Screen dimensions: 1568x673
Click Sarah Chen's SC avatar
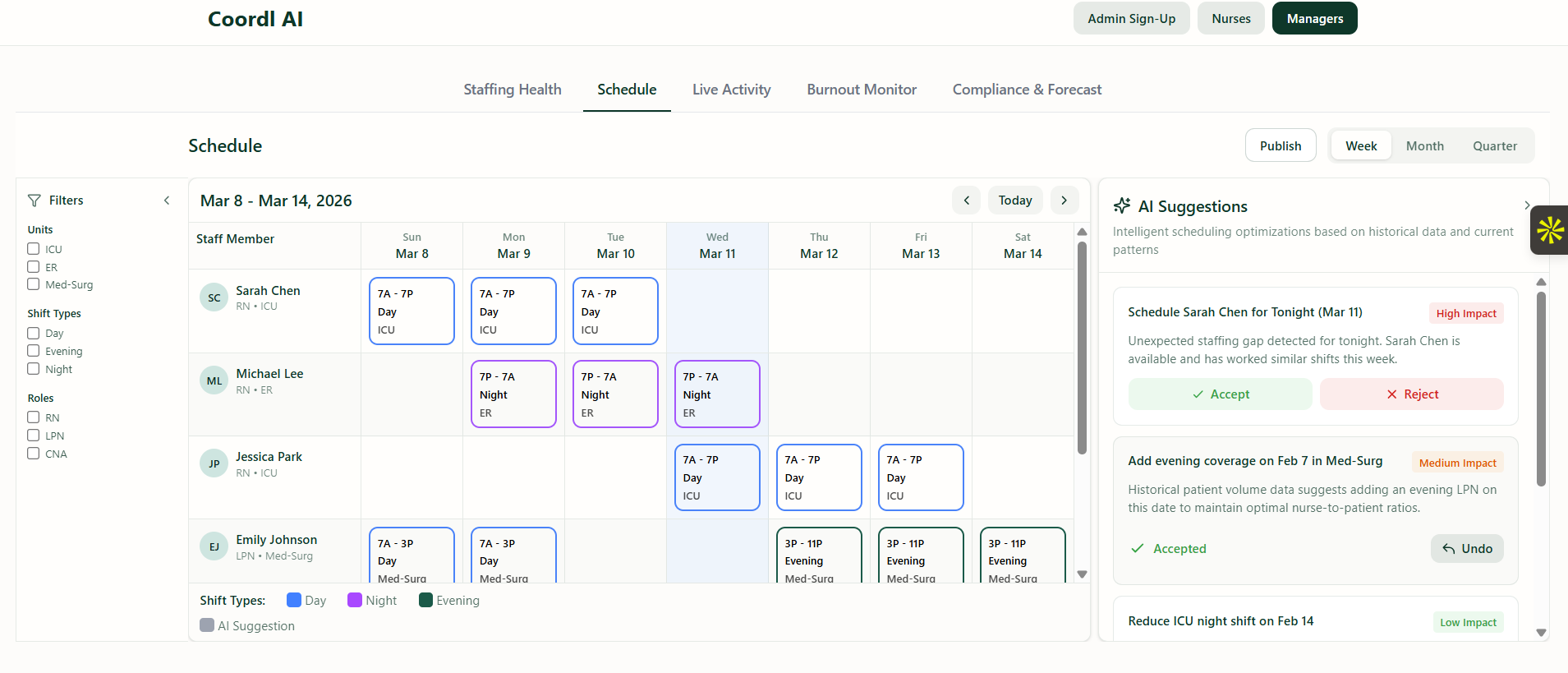[214, 297]
